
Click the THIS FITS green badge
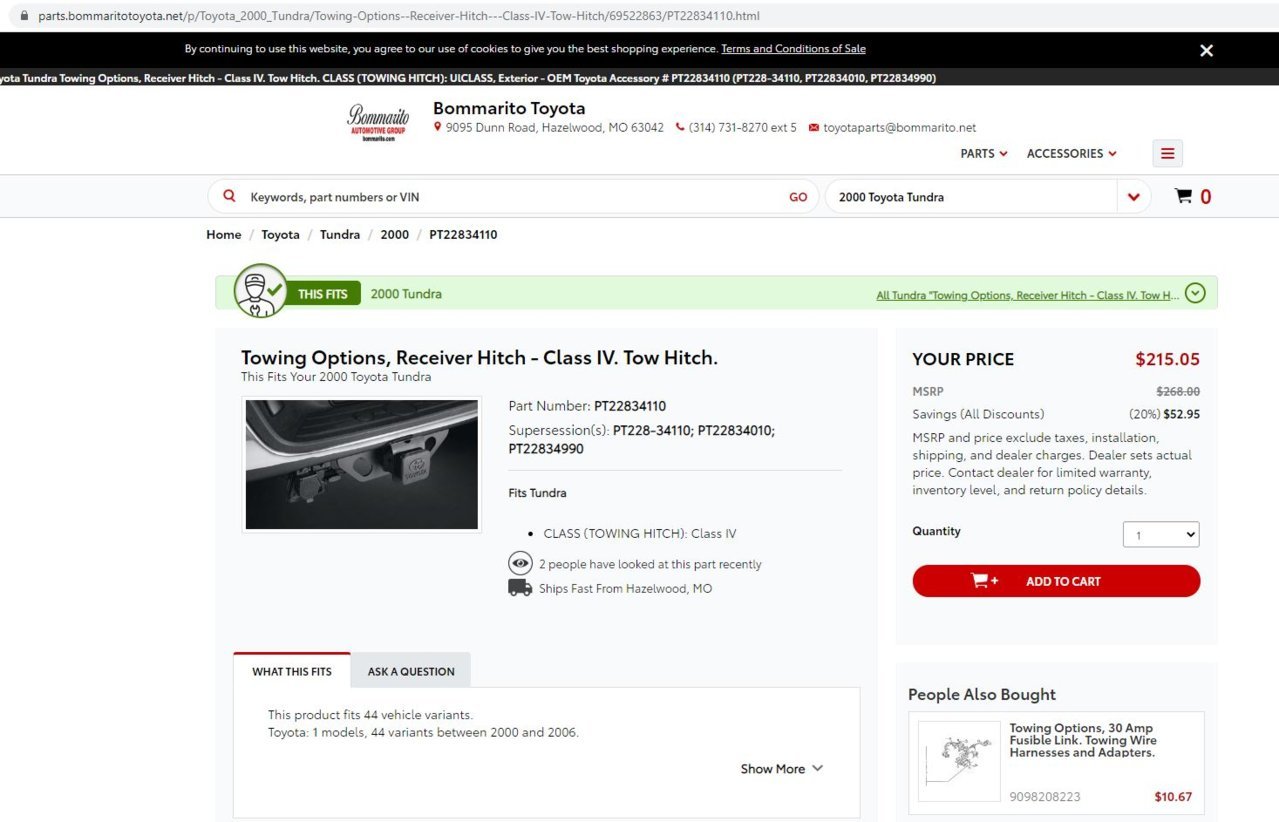click(323, 294)
